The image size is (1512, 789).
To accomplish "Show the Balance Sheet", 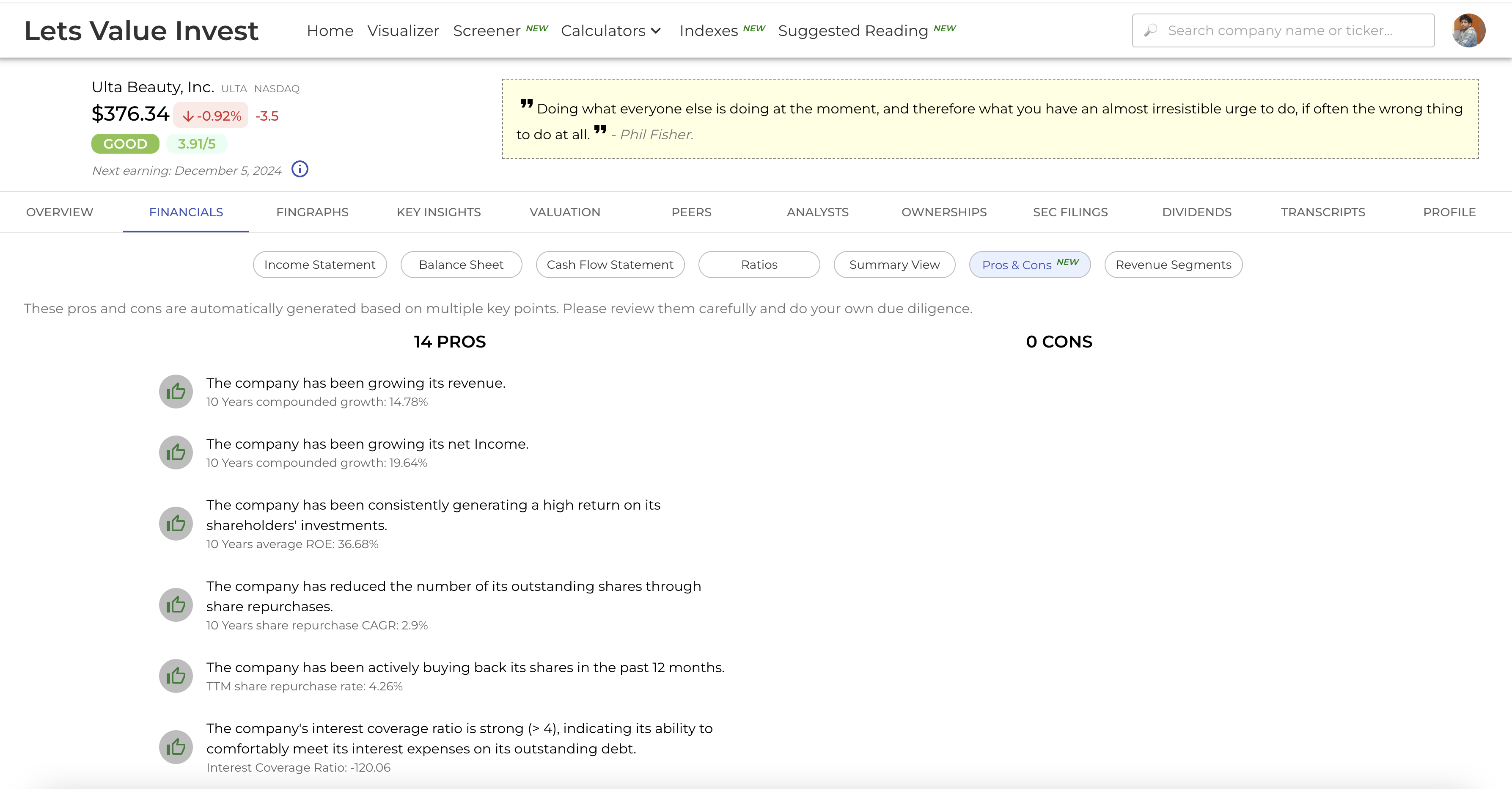I will (x=462, y=265).
